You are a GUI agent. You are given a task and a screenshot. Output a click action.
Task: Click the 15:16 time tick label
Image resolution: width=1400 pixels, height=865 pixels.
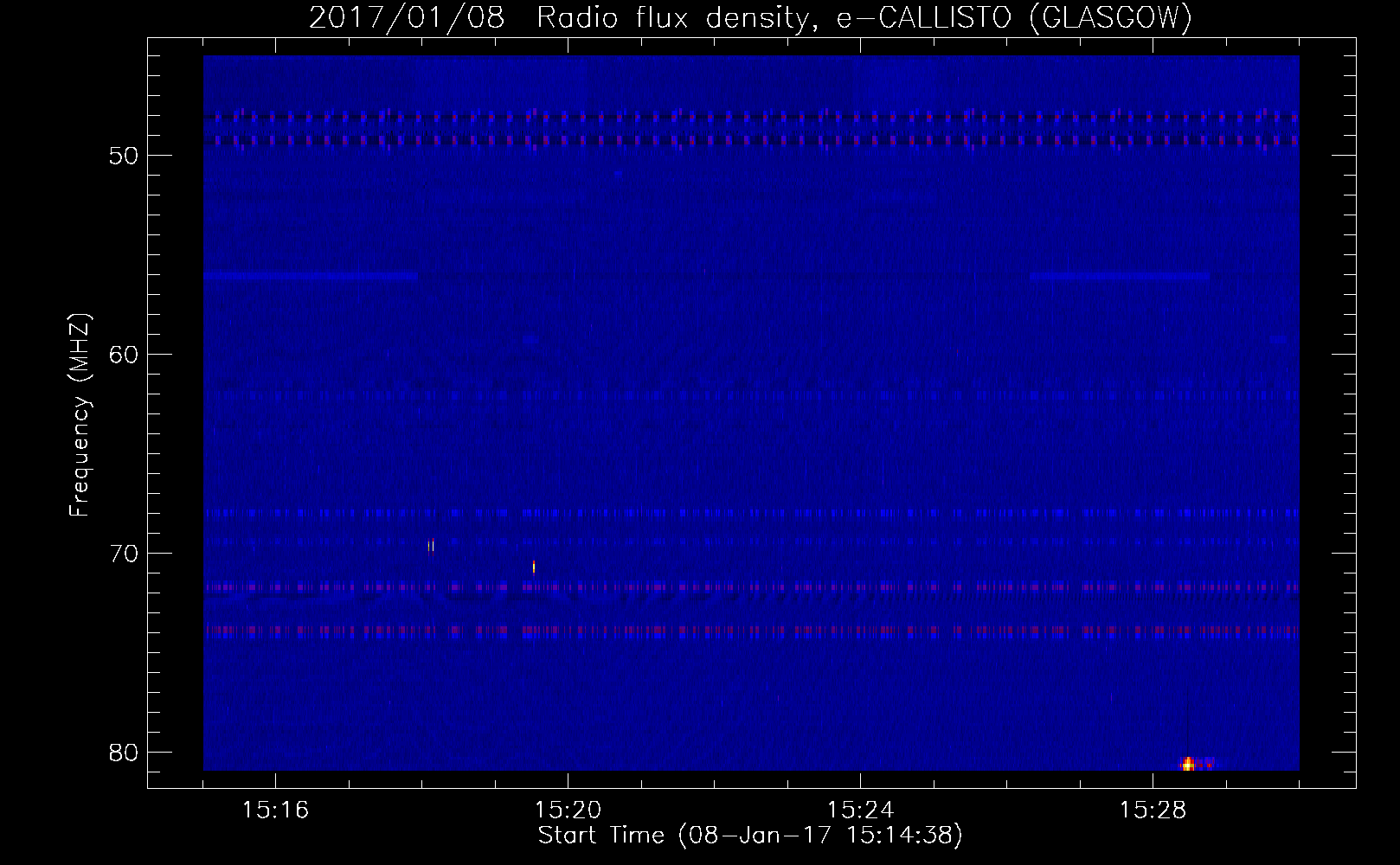coord(275,811)
